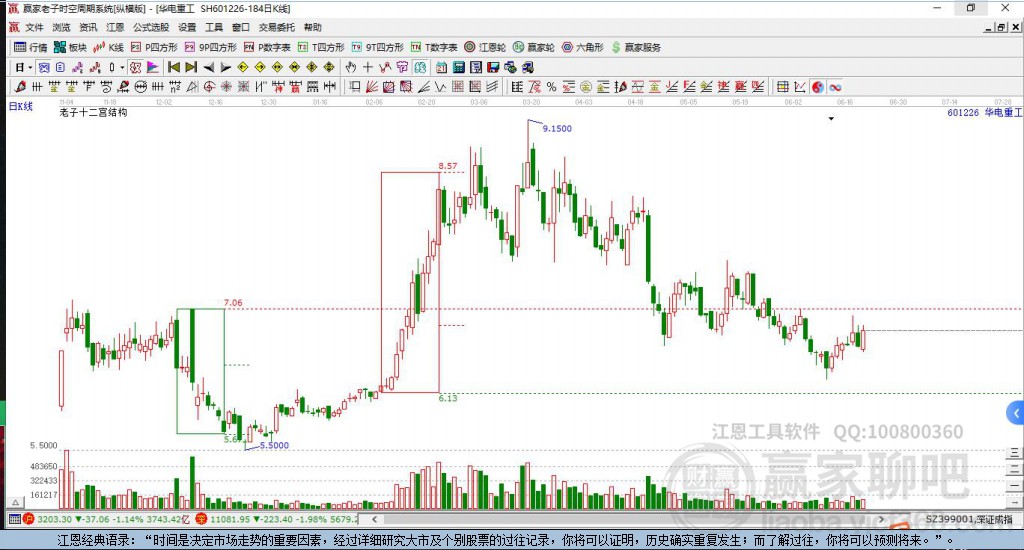Open the small black dropdown triangle in chart
Image resolution: width=1024 pixels, height=550 pixels.
pyautogui.click(x=831, y=119)
